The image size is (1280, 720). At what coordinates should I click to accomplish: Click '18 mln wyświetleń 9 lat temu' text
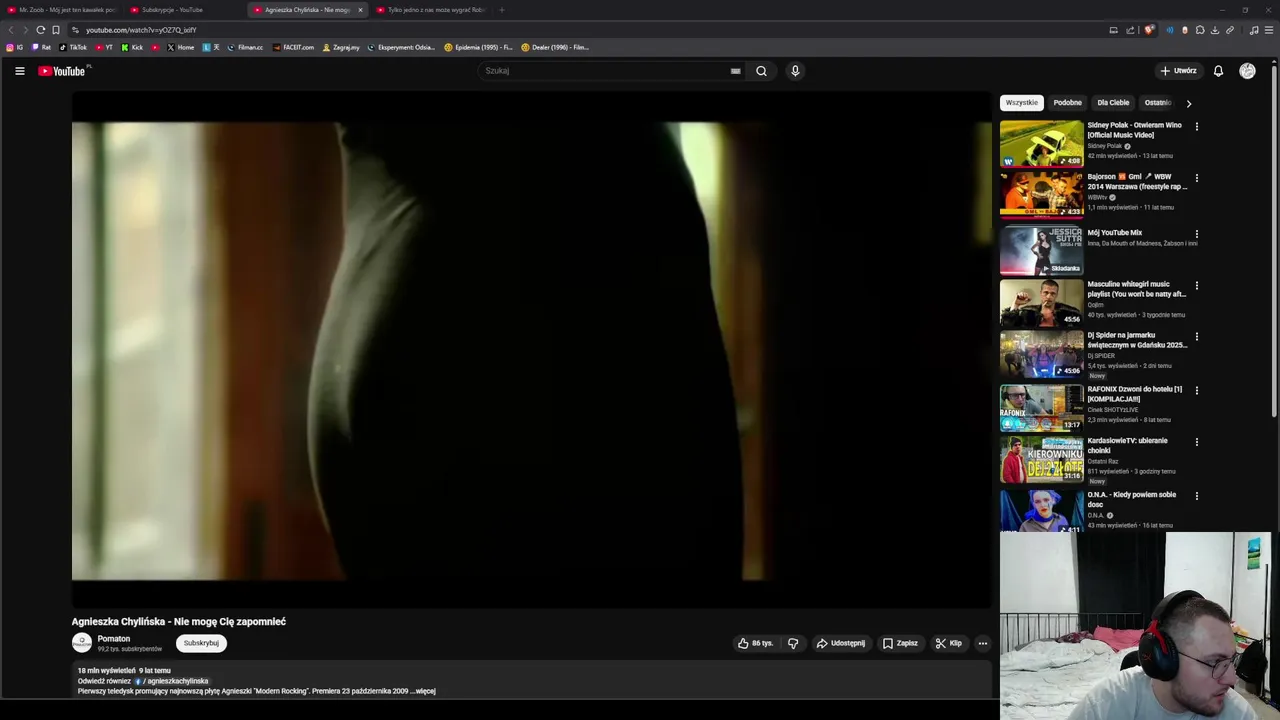pos(124,670)
